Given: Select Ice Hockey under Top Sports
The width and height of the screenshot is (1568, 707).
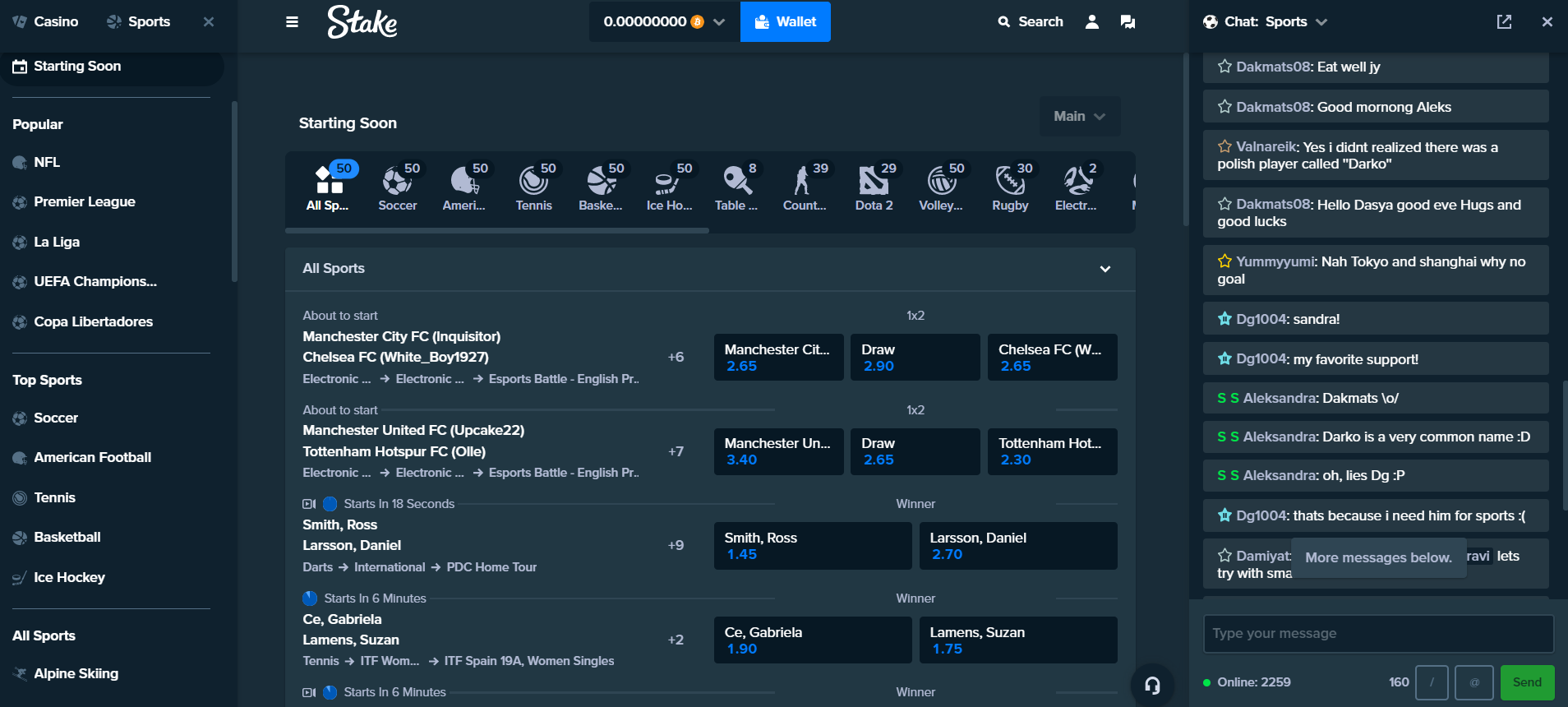Looking at the screenshot, I should (x=59, y=577).
